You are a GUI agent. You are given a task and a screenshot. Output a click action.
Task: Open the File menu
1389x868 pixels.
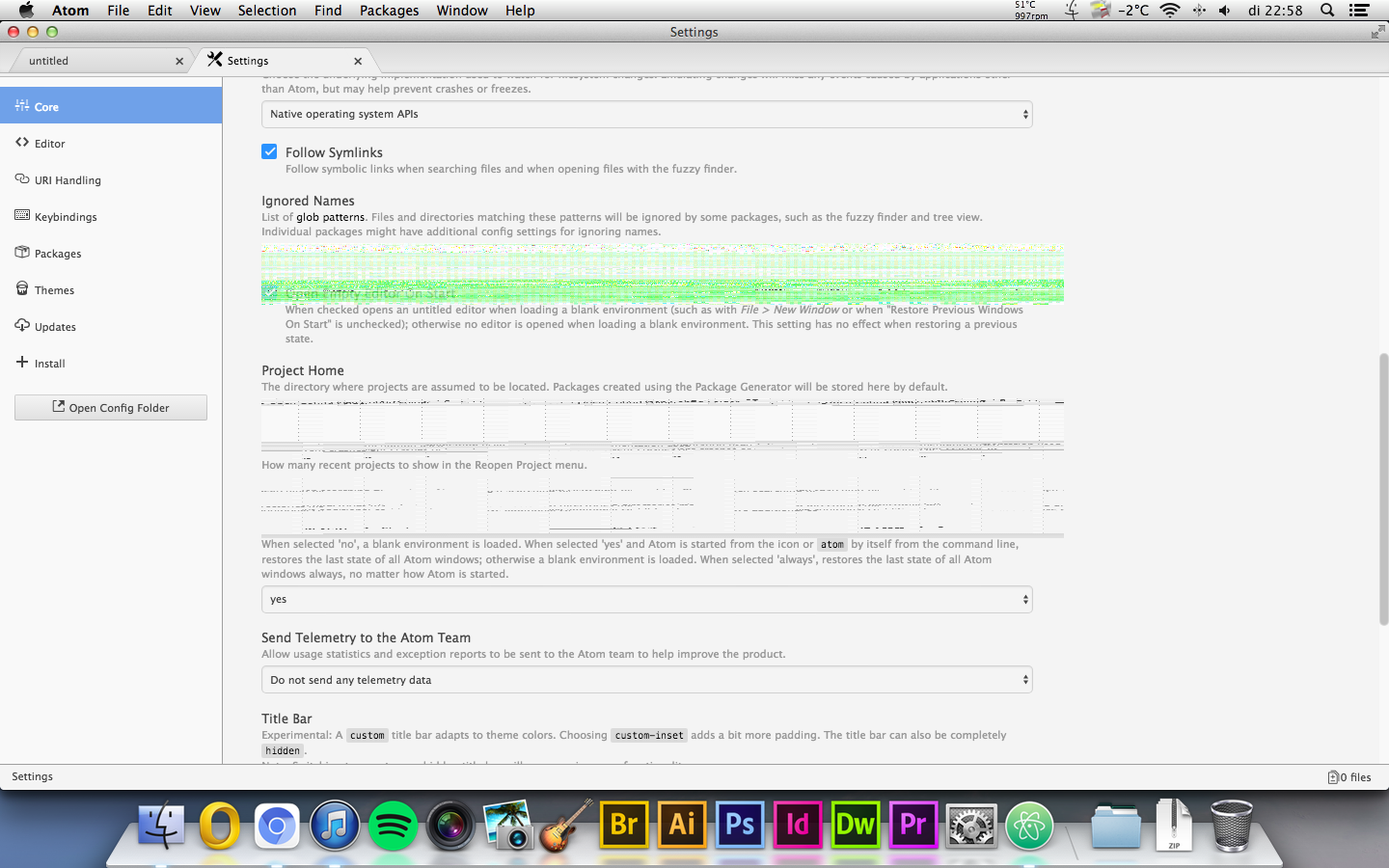[119, 11]
